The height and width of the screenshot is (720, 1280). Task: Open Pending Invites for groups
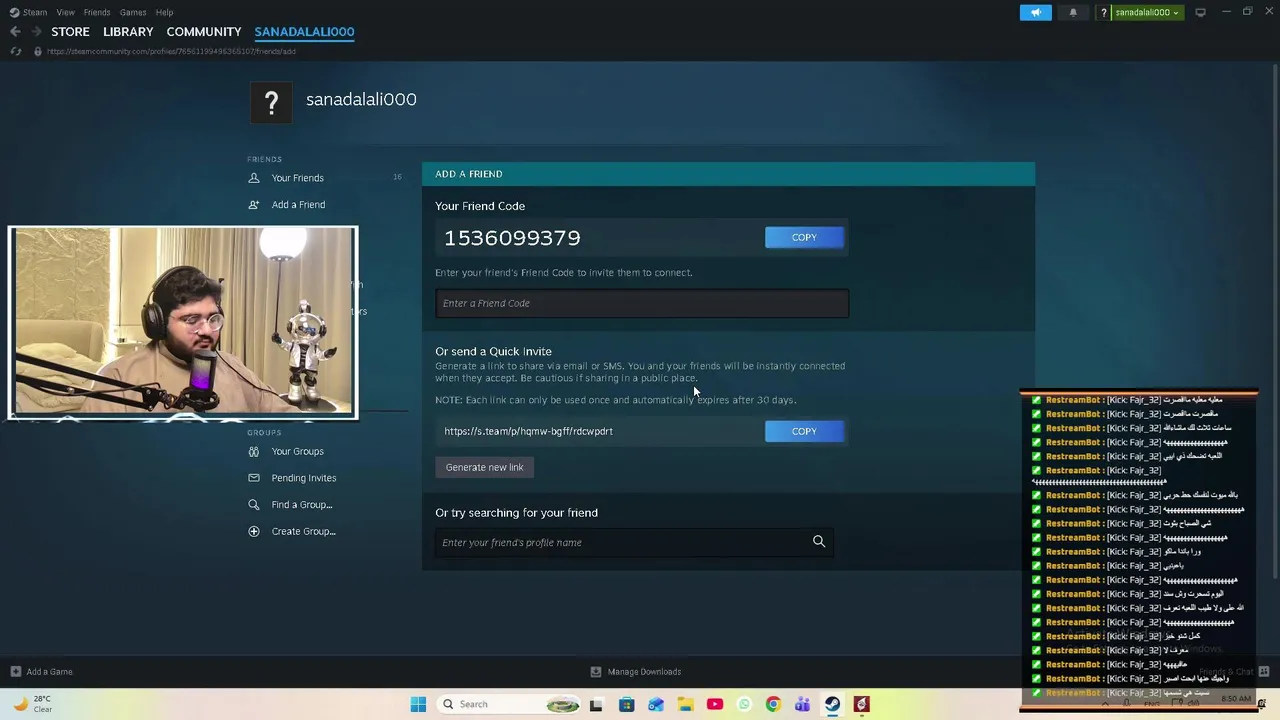click(304, 478)
